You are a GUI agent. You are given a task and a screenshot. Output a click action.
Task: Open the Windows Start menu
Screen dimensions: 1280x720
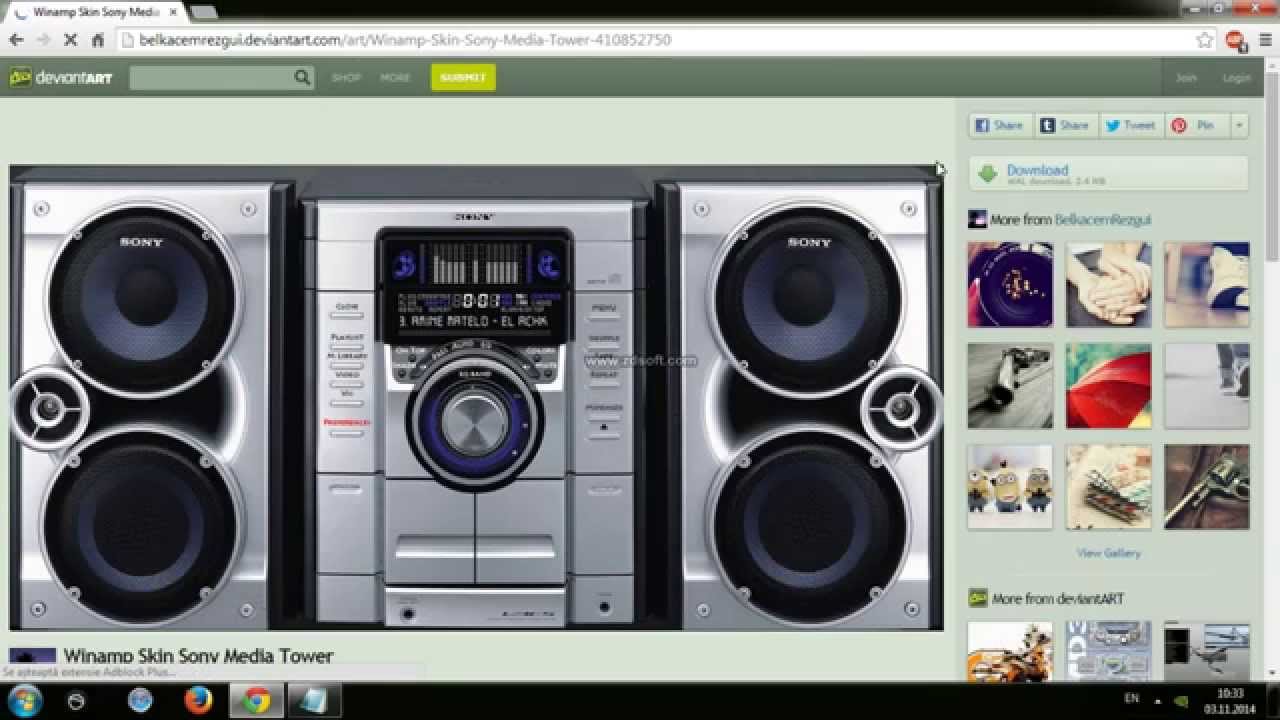[24, 701]
